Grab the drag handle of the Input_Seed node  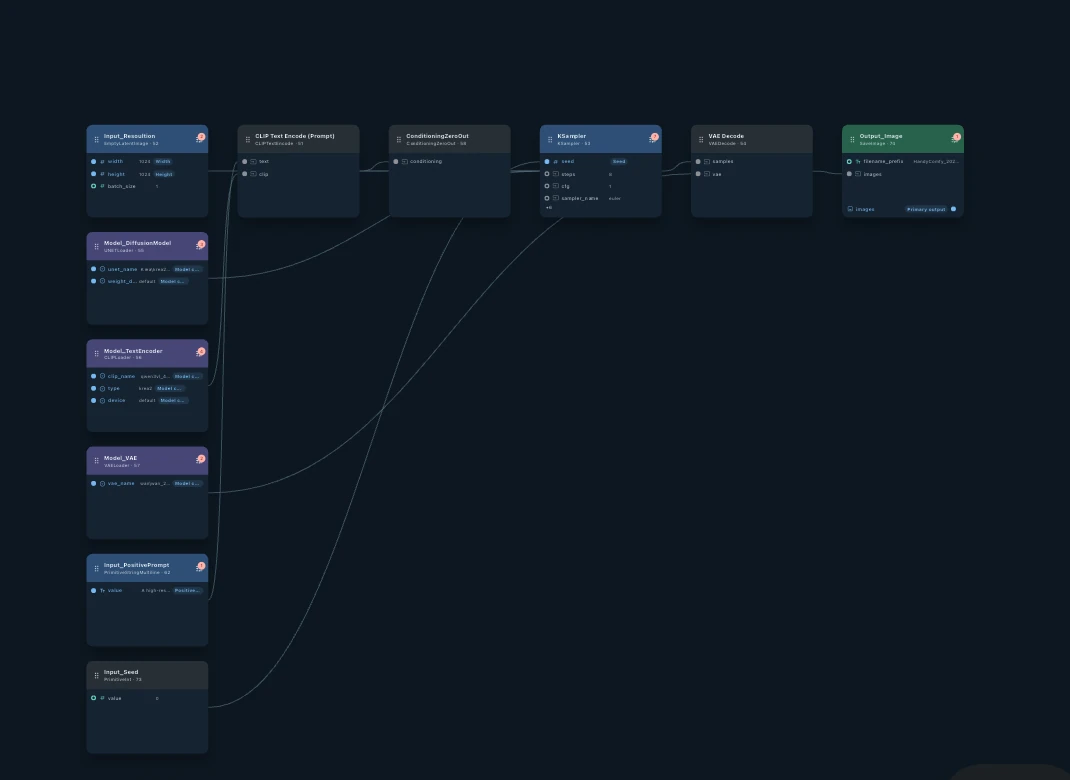tap(96, 675)
